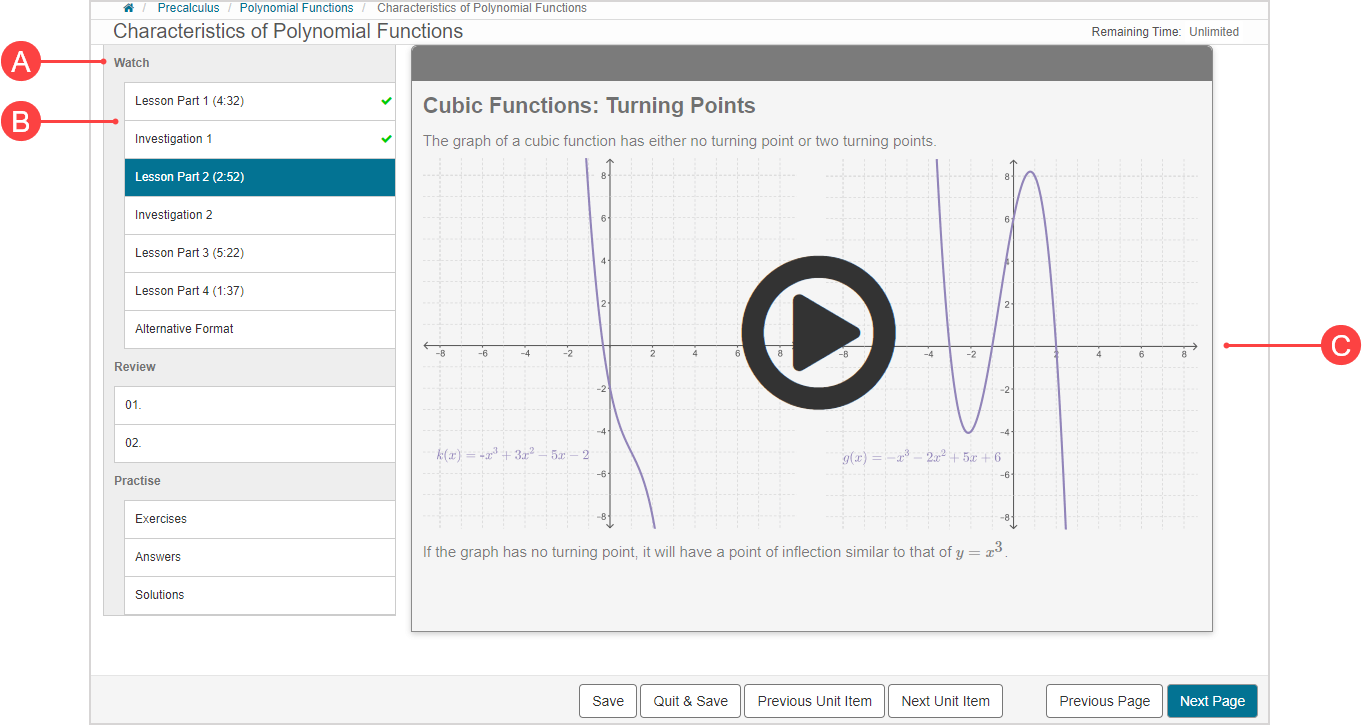Click the home icon in breadcrumb
Image resolution: width=1362 pixels, height=725 pixels.
[128, 8]
